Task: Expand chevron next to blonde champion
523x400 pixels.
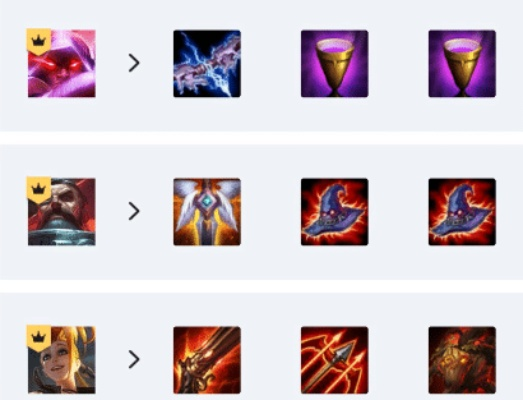Action: (134, 359)
